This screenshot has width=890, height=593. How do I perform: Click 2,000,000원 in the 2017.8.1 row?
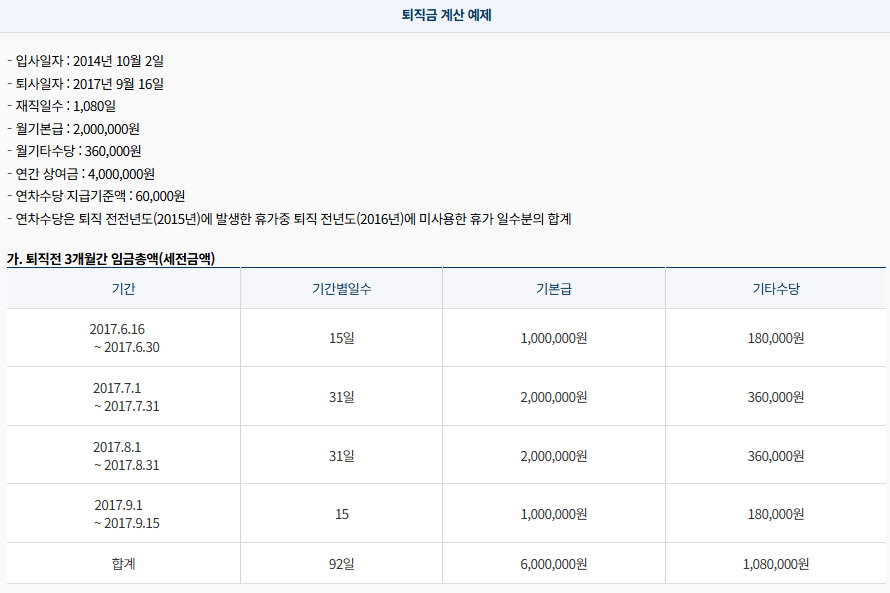pos(553,456)
